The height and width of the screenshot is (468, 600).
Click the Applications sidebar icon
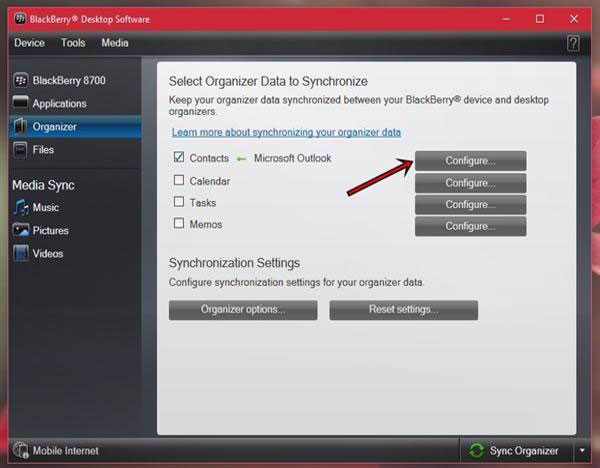[x=21, y=103]
